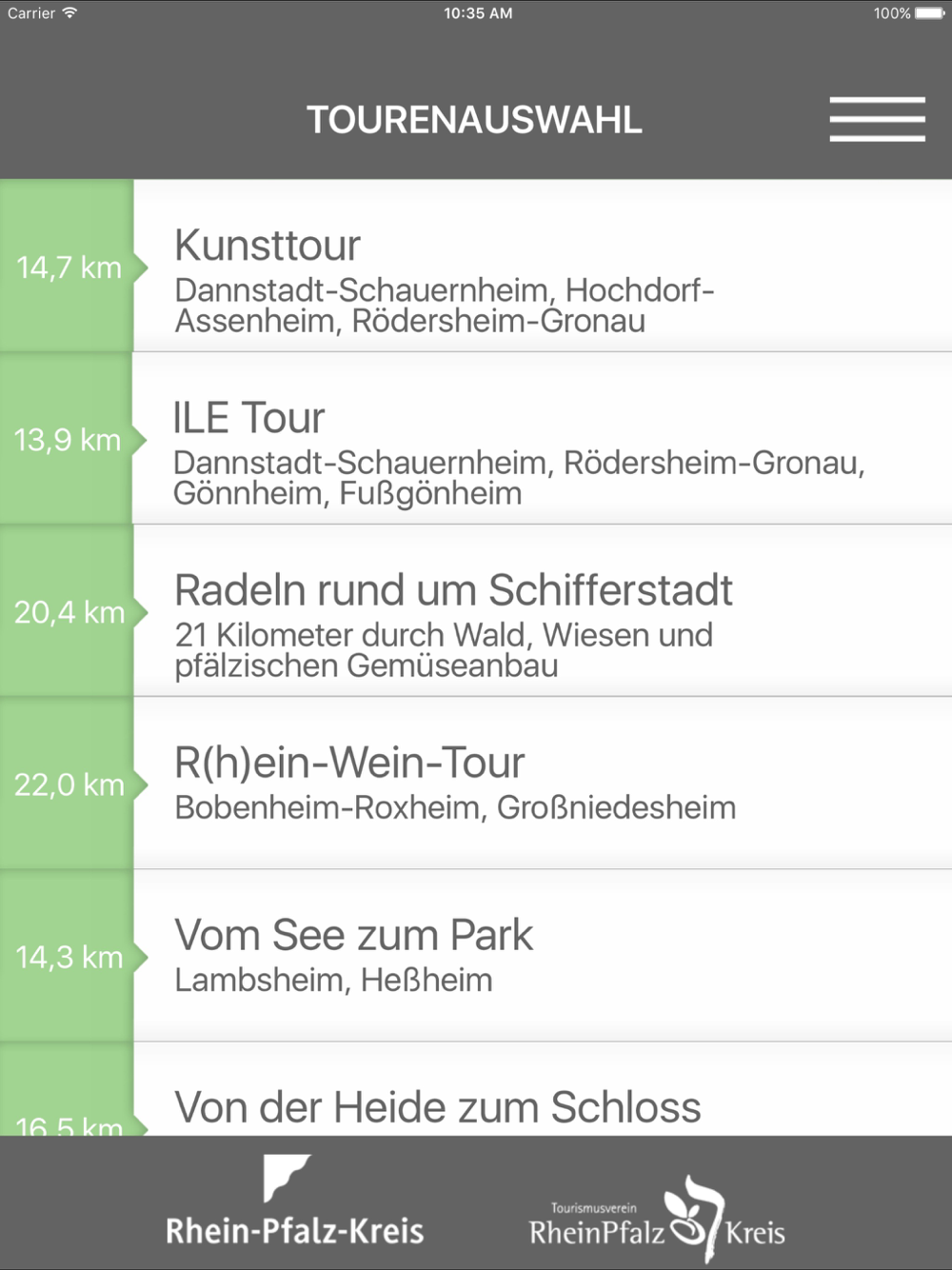The image size is (952, 1270).
Task: Tap the Wi-Fi icon in status bar
Action: tap(69, 13)
